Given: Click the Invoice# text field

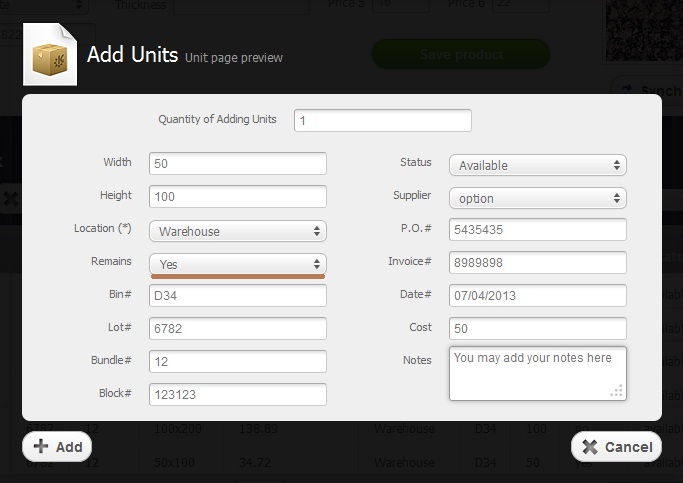Looking at the screenshot, I should coord(537,263).
